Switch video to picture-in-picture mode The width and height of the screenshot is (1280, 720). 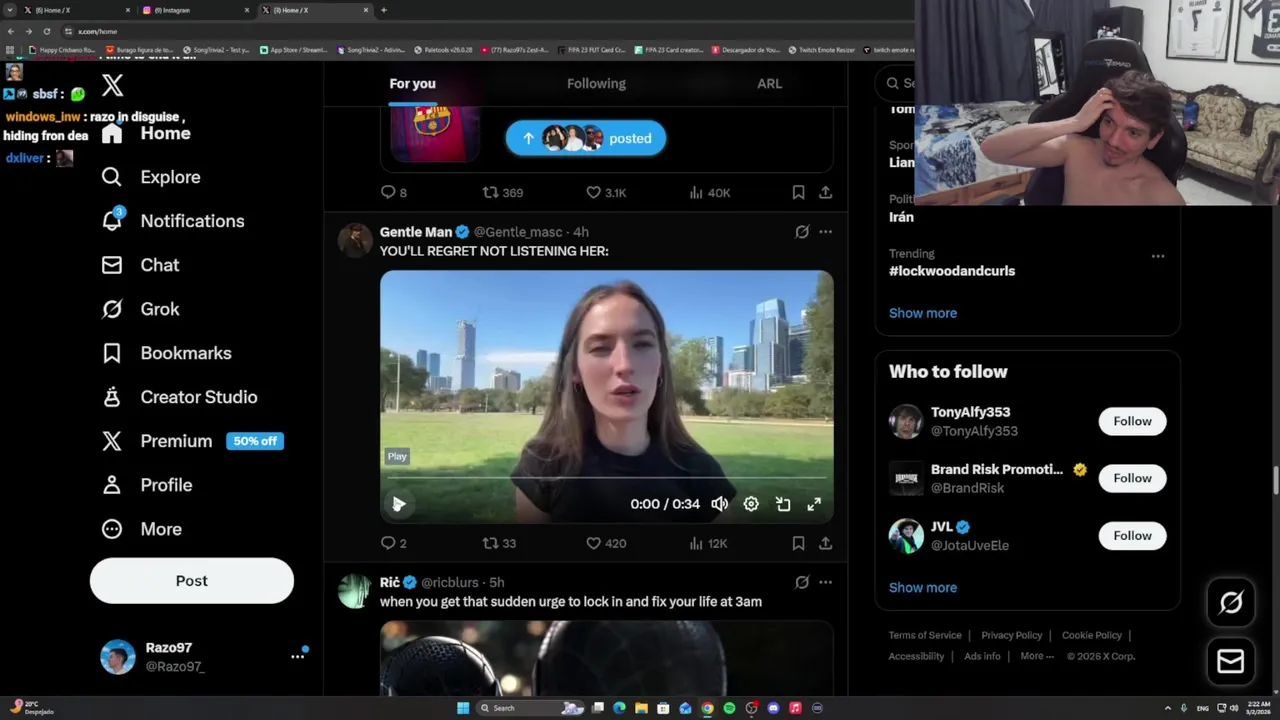tap(783, 504)
